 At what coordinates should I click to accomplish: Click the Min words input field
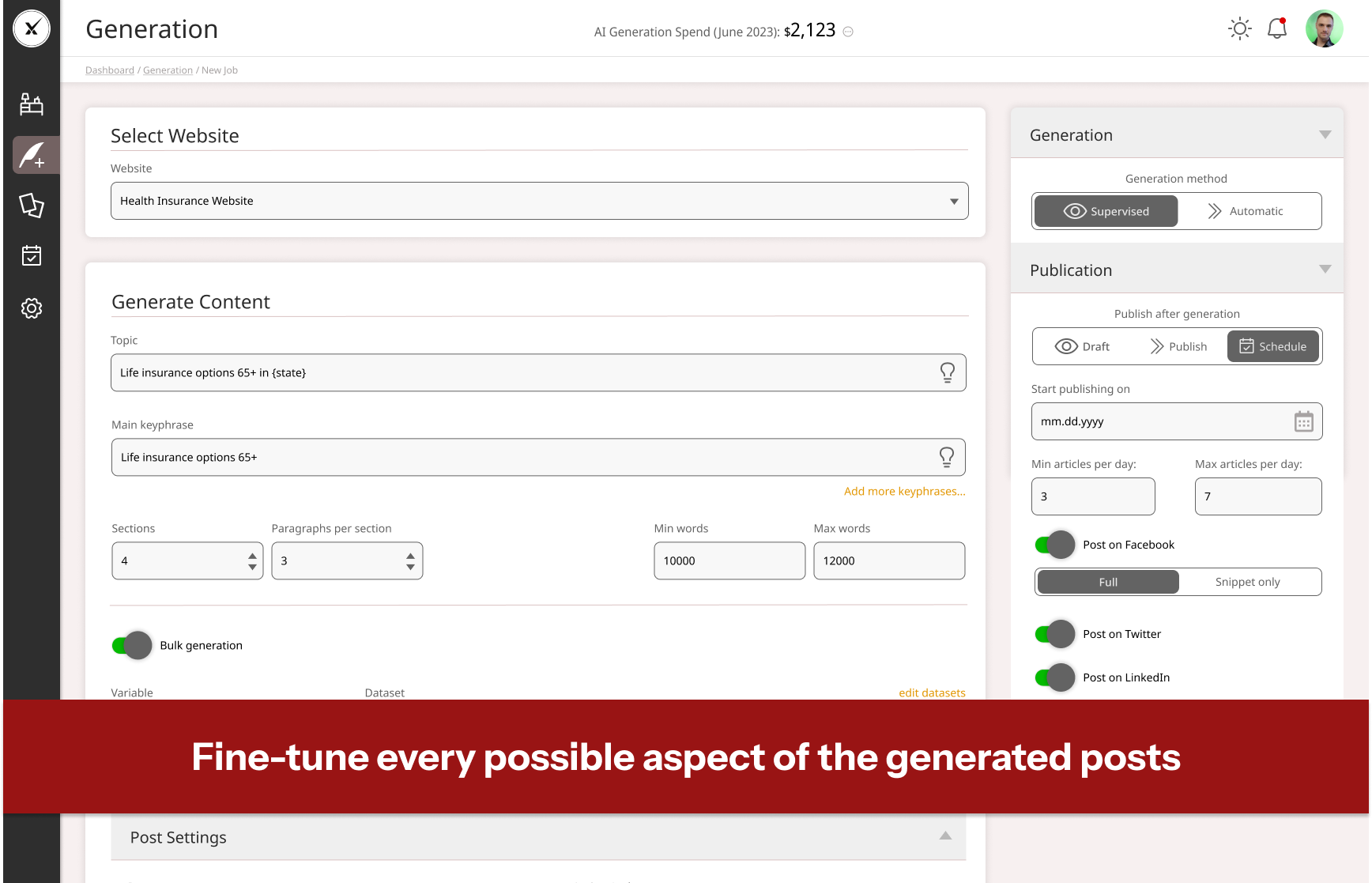729,560
